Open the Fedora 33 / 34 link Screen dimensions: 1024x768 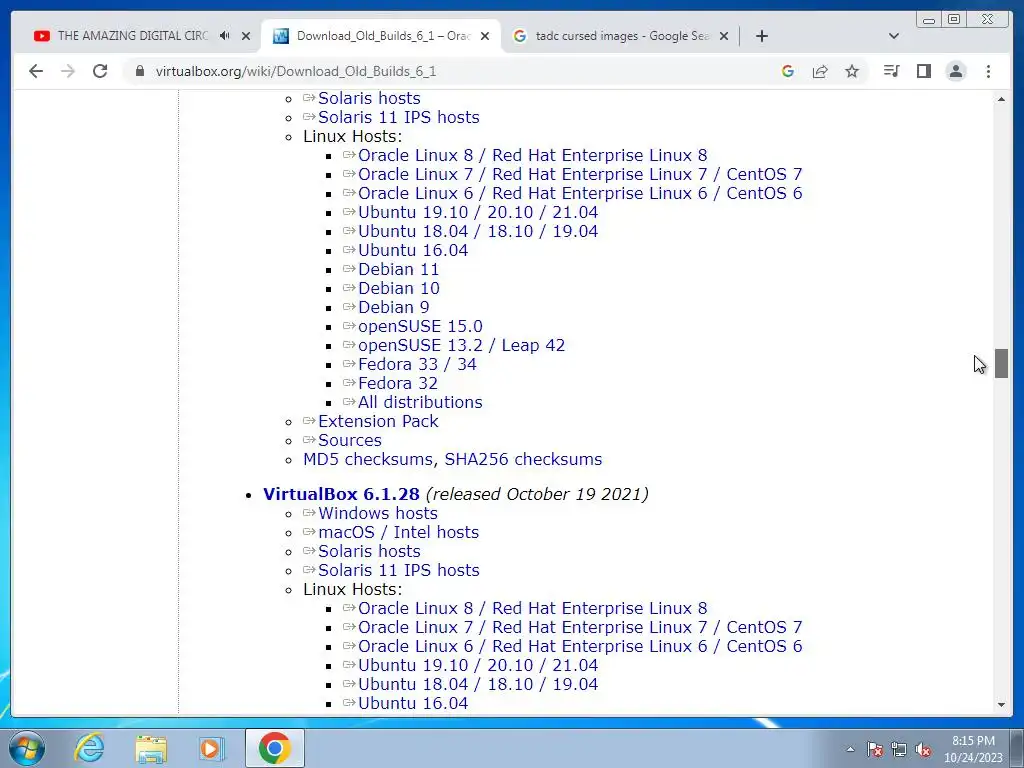417,364
